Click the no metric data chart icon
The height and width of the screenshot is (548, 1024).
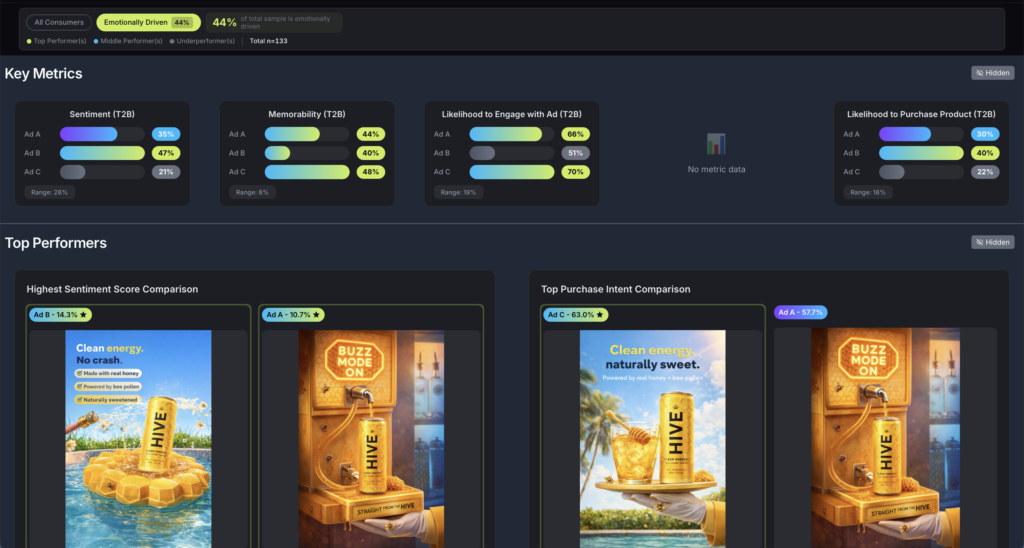pos(716,144)
